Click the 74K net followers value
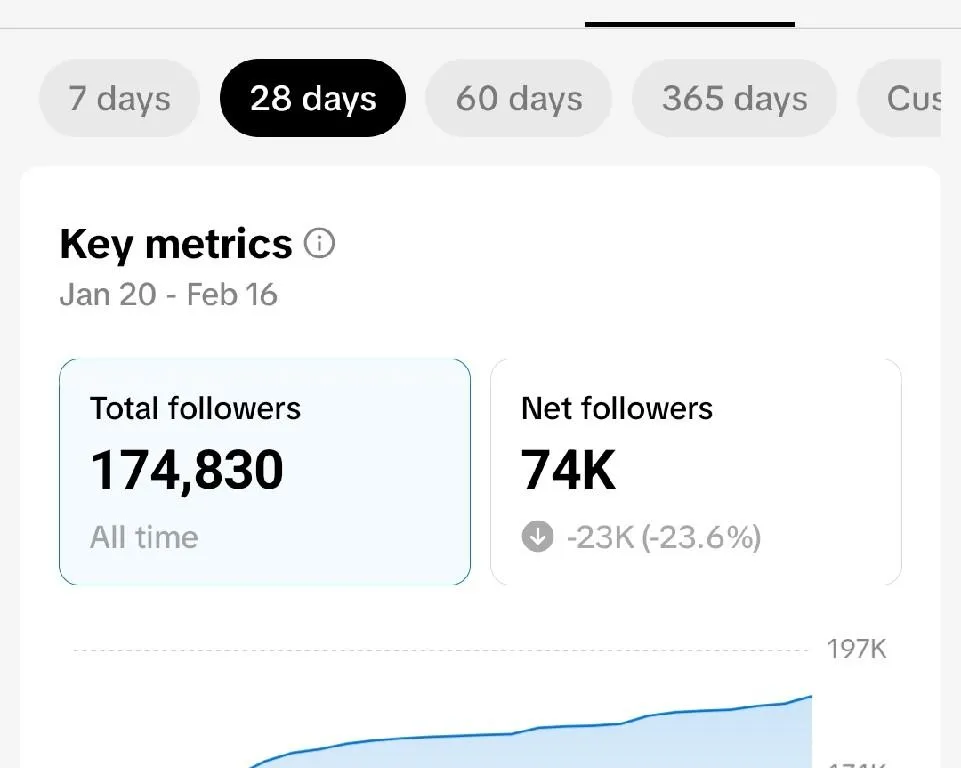This screenshot has width=961, height=768. coord(568,470)
